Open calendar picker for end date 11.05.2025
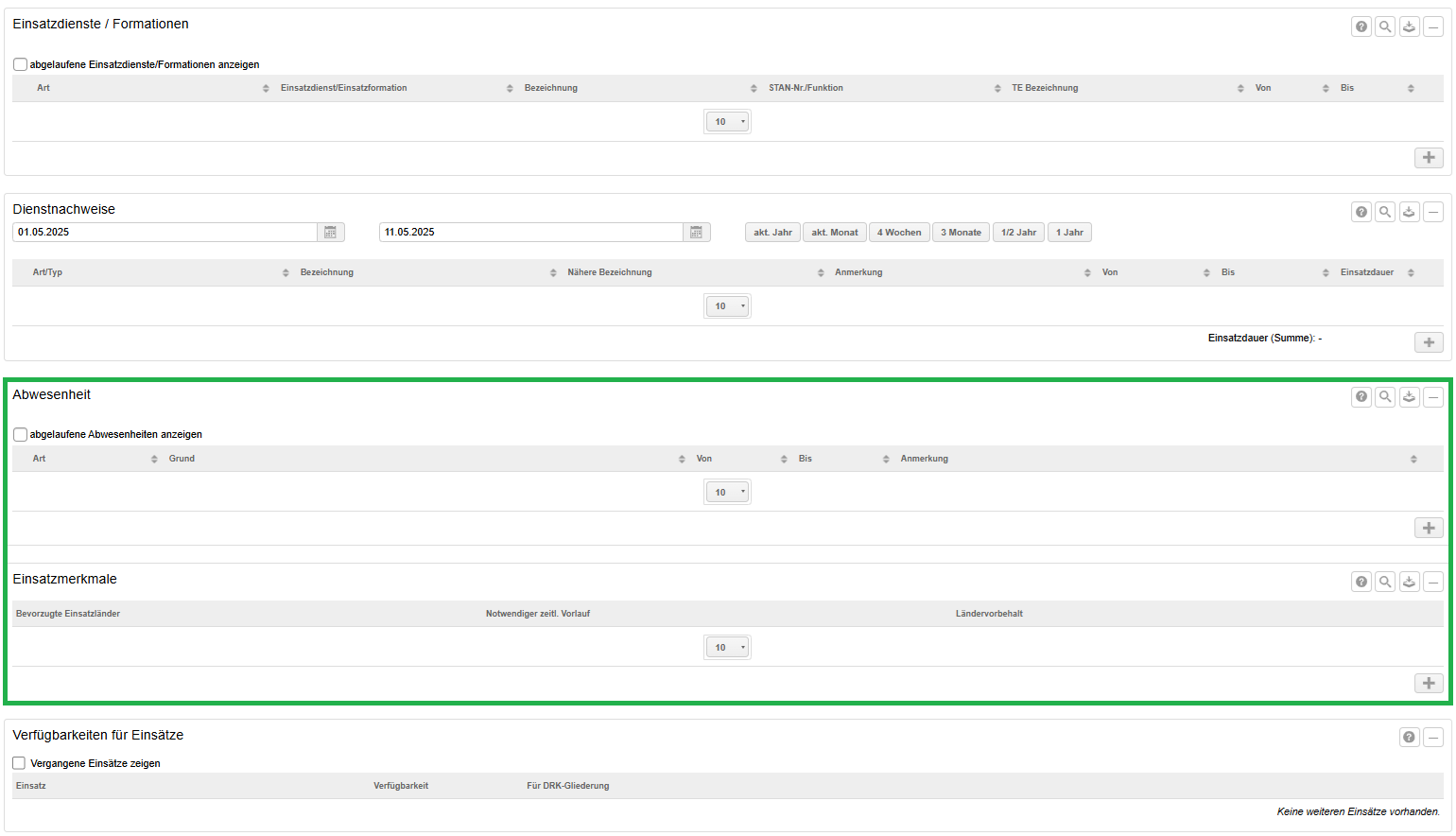This screenshot has height=836, width=1456. click(x=696, y=233)
